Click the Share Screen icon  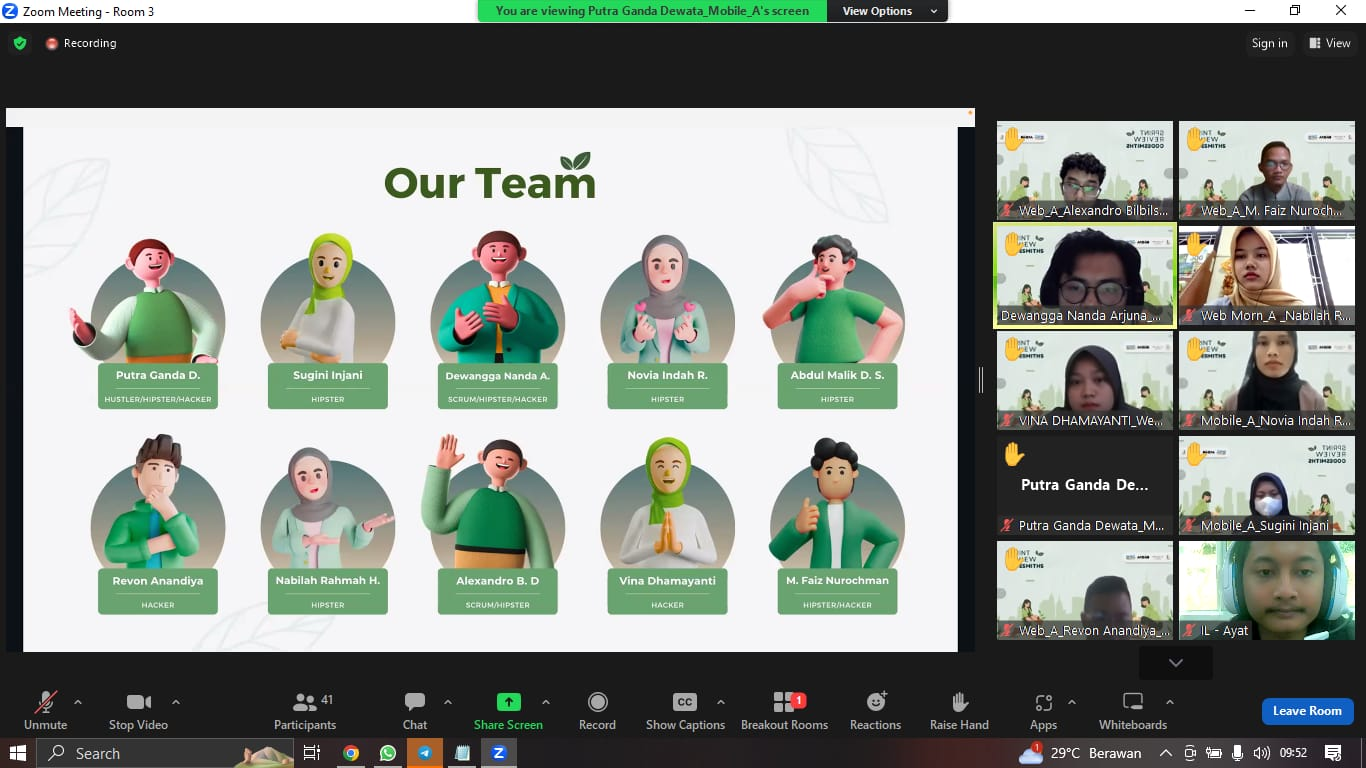[x=508, y=702]
